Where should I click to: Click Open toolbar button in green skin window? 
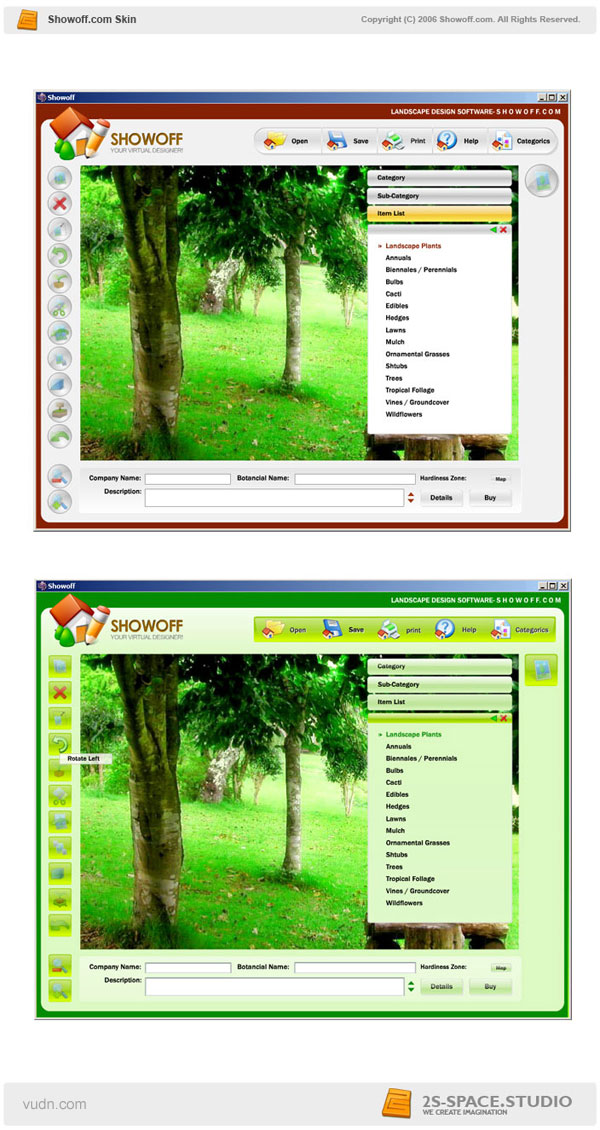coord(285,630)
